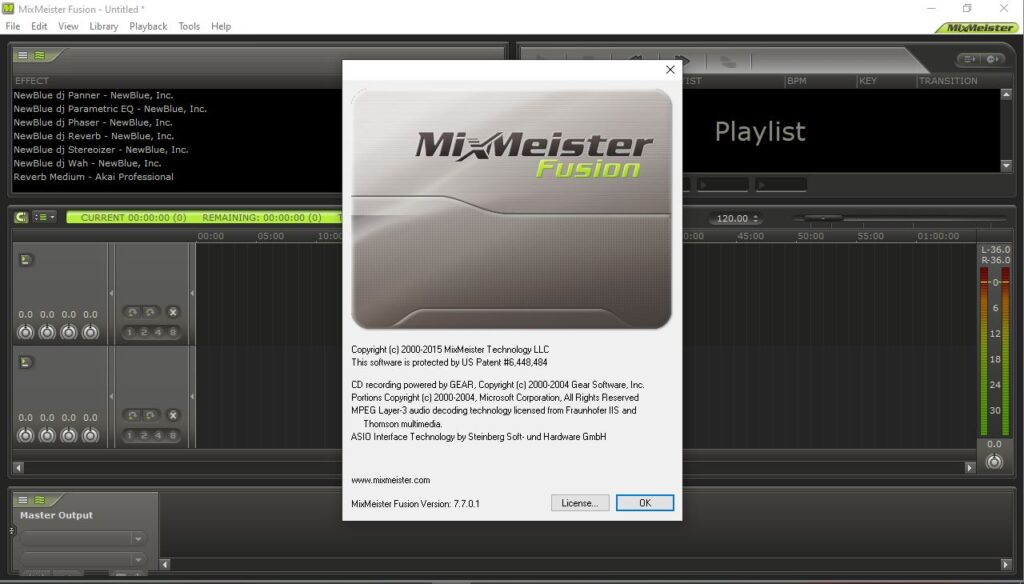The image size is (1024, 584).
Task: Toggle beat length 2 on second track
Action: tap(144, 436)
